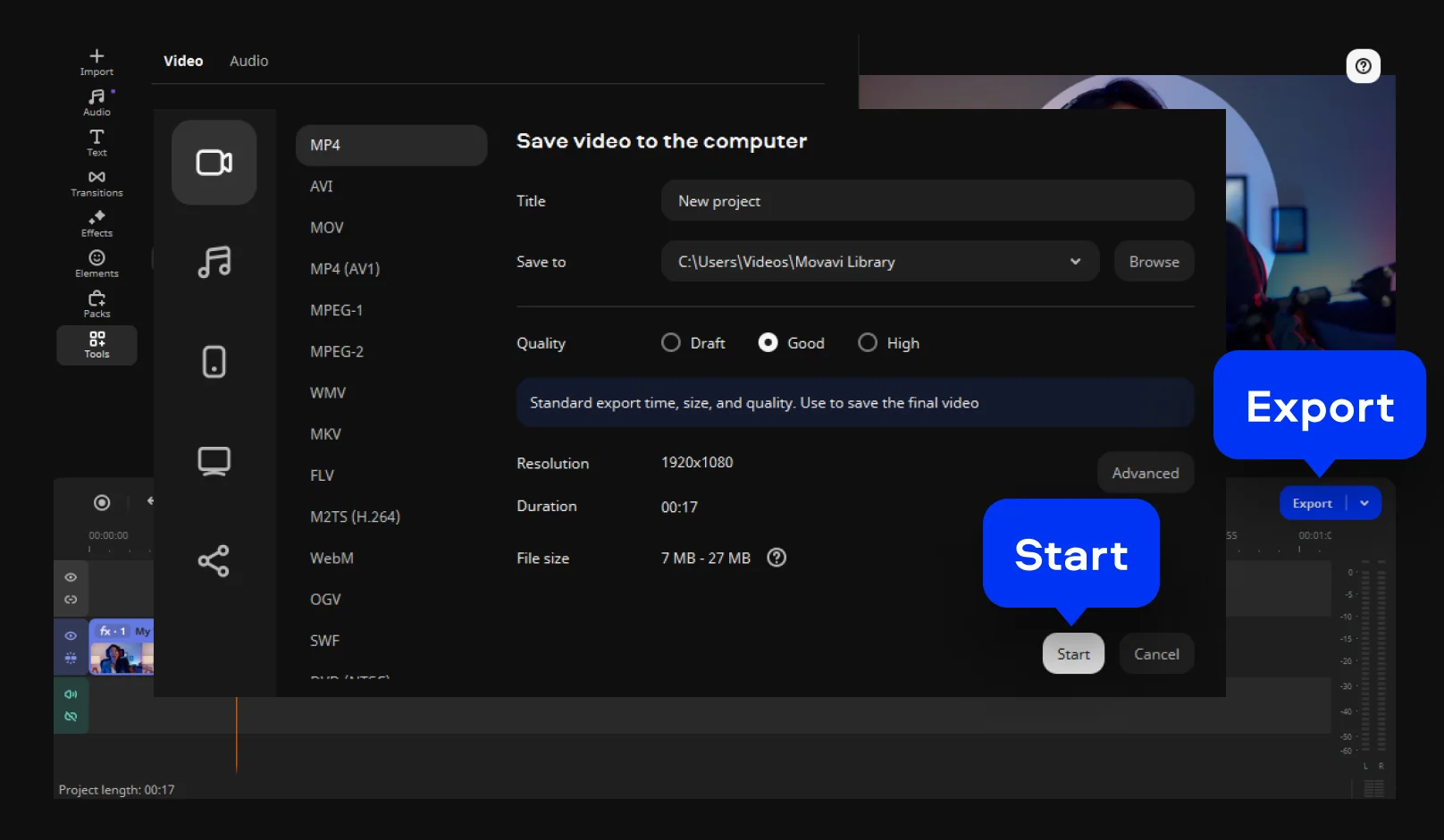Pick the TV export category icon
This screenshot has width=1444, height=840.
pos(214,461)
